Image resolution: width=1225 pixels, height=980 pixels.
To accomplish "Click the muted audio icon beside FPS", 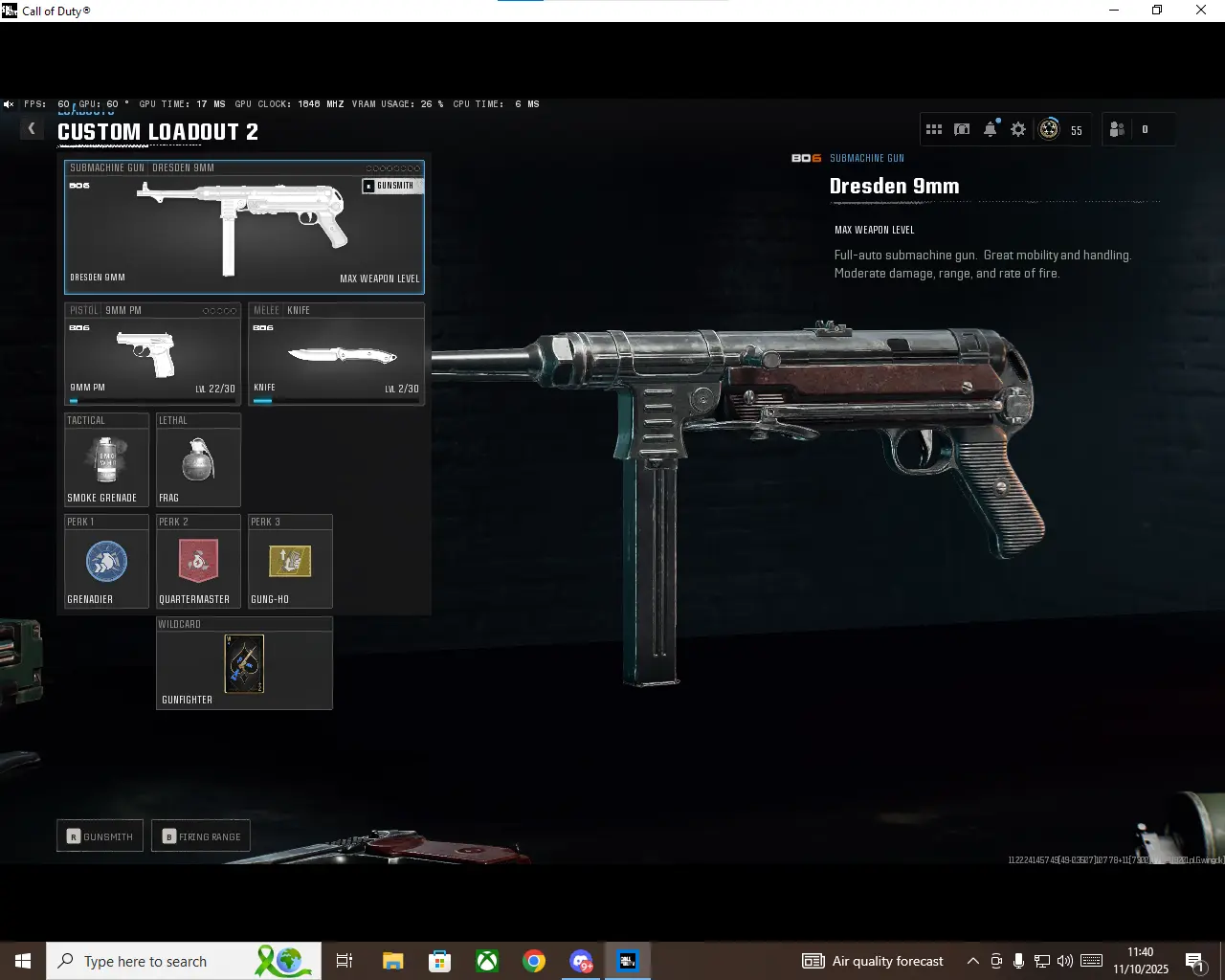I will coord(9,104).
